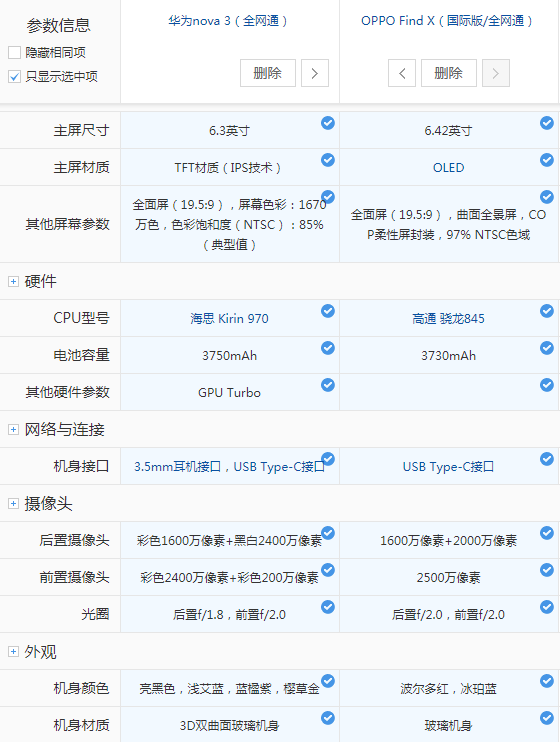Viewport: 560px width, 742px height.
Task: Select the 机身材质 row label
Action: [81, 725]
